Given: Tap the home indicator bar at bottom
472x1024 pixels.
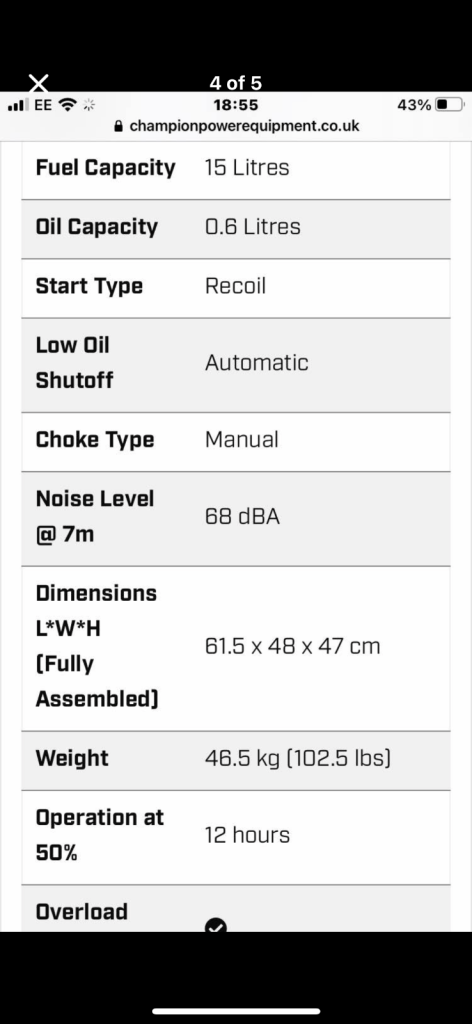Looking at the screenshot, I should coord(236,1011).
